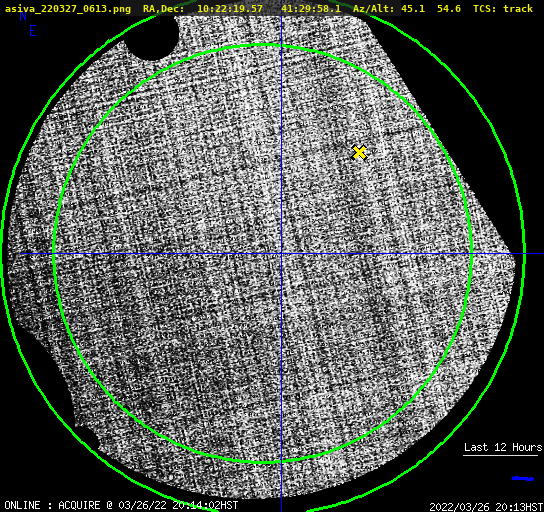Click the altitude value 54.6
544x512 pixels.
coord(449,8)
